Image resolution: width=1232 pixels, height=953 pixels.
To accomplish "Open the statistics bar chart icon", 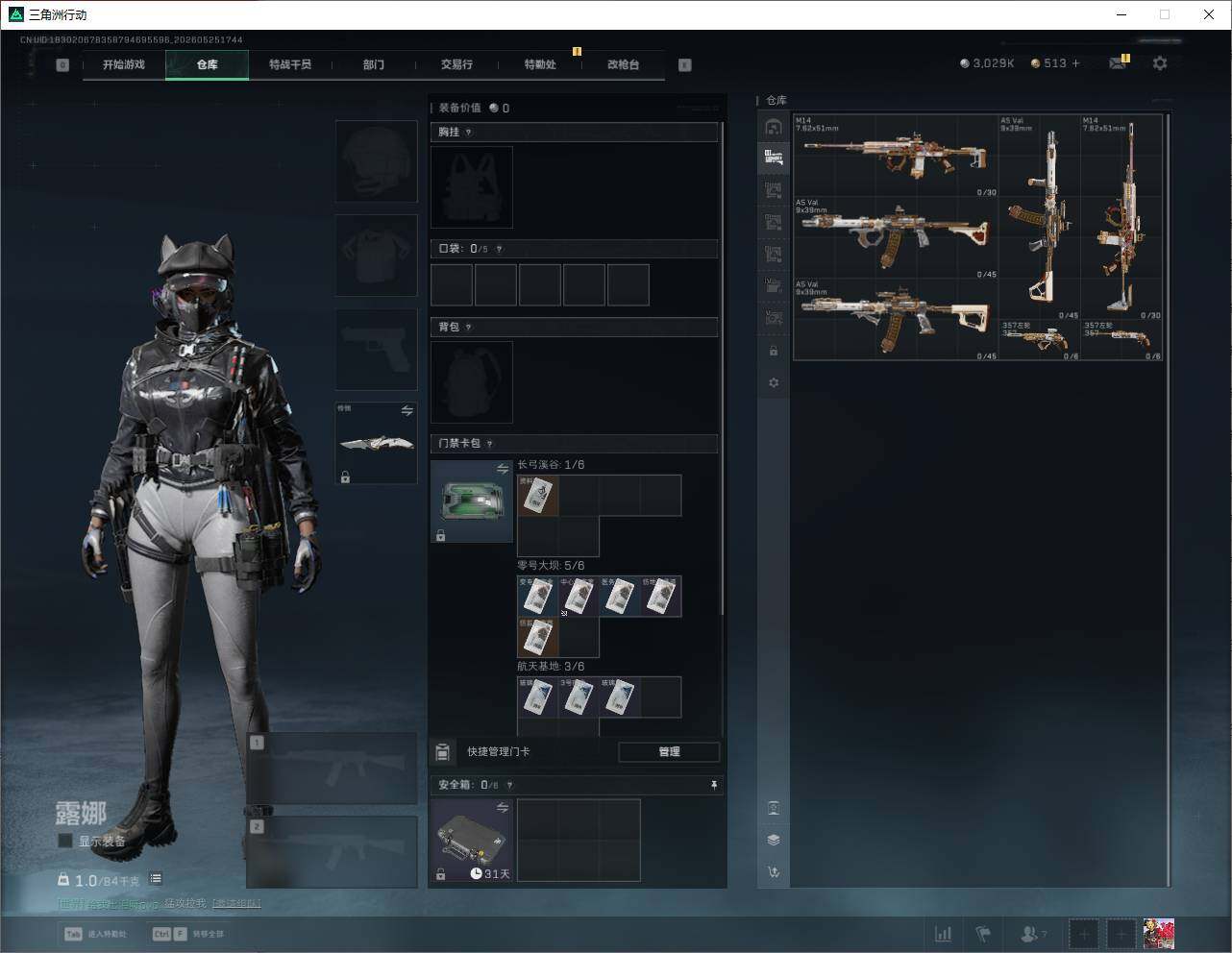I will click(944, 934).
